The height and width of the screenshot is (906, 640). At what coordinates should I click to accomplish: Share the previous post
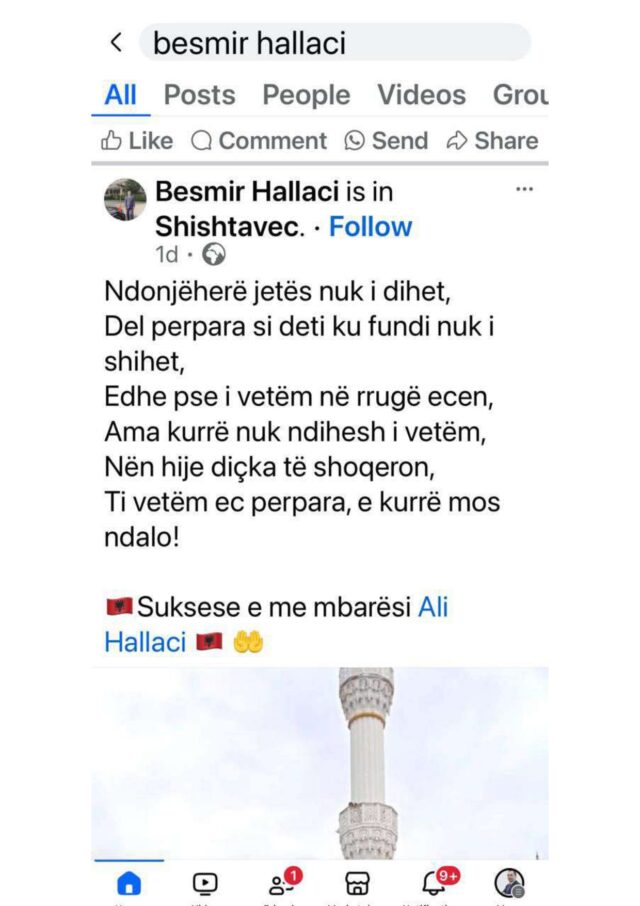click(492, 140)
